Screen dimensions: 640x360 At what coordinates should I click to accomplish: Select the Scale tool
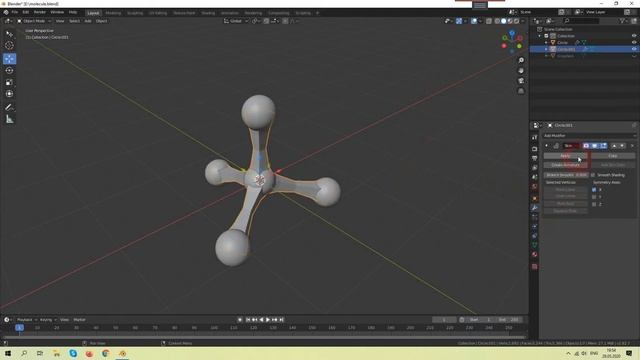pyautogui.click(x=9, y=82)
